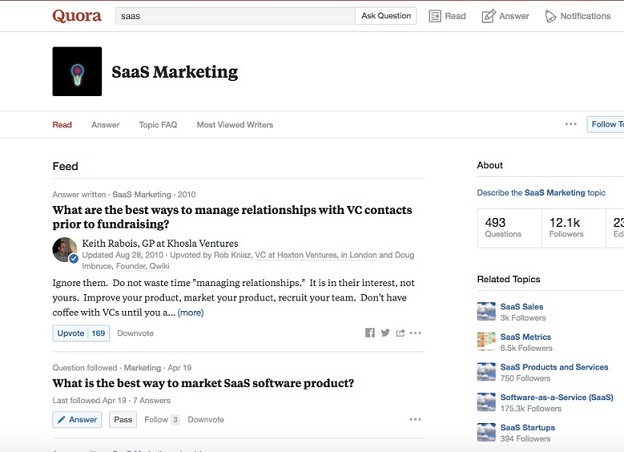Click Read text link in header

456,16
